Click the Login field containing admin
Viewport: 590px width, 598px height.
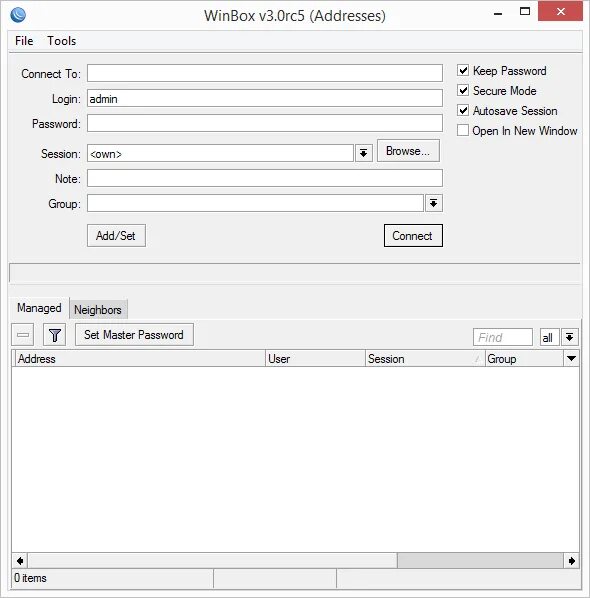[x=265, y=98]
